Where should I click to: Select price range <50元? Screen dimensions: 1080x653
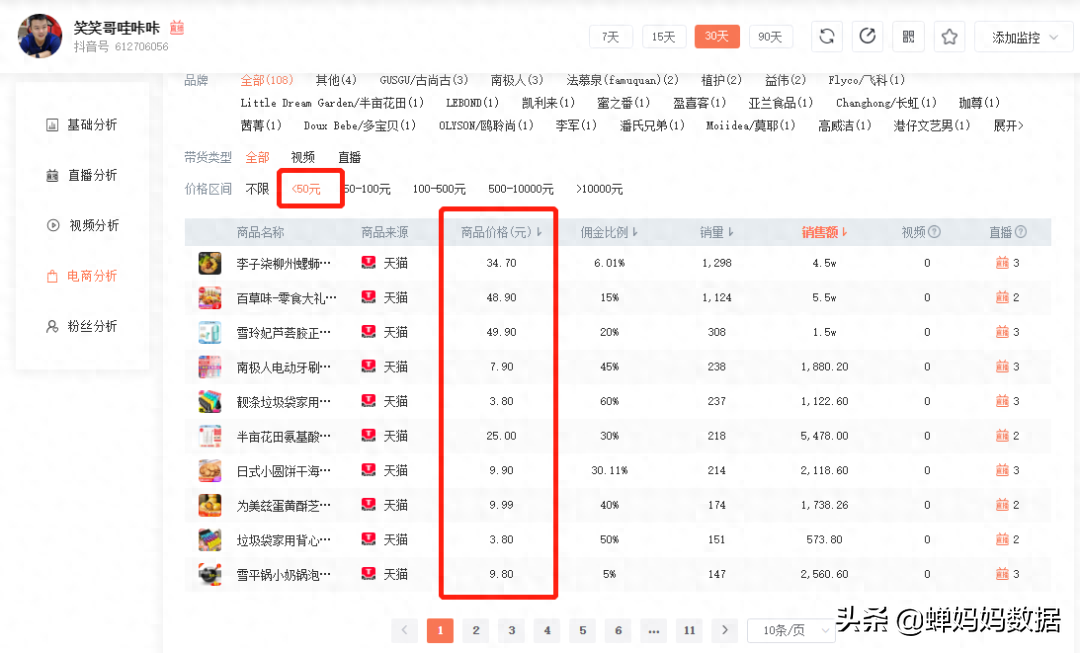(x=307, y=189)
